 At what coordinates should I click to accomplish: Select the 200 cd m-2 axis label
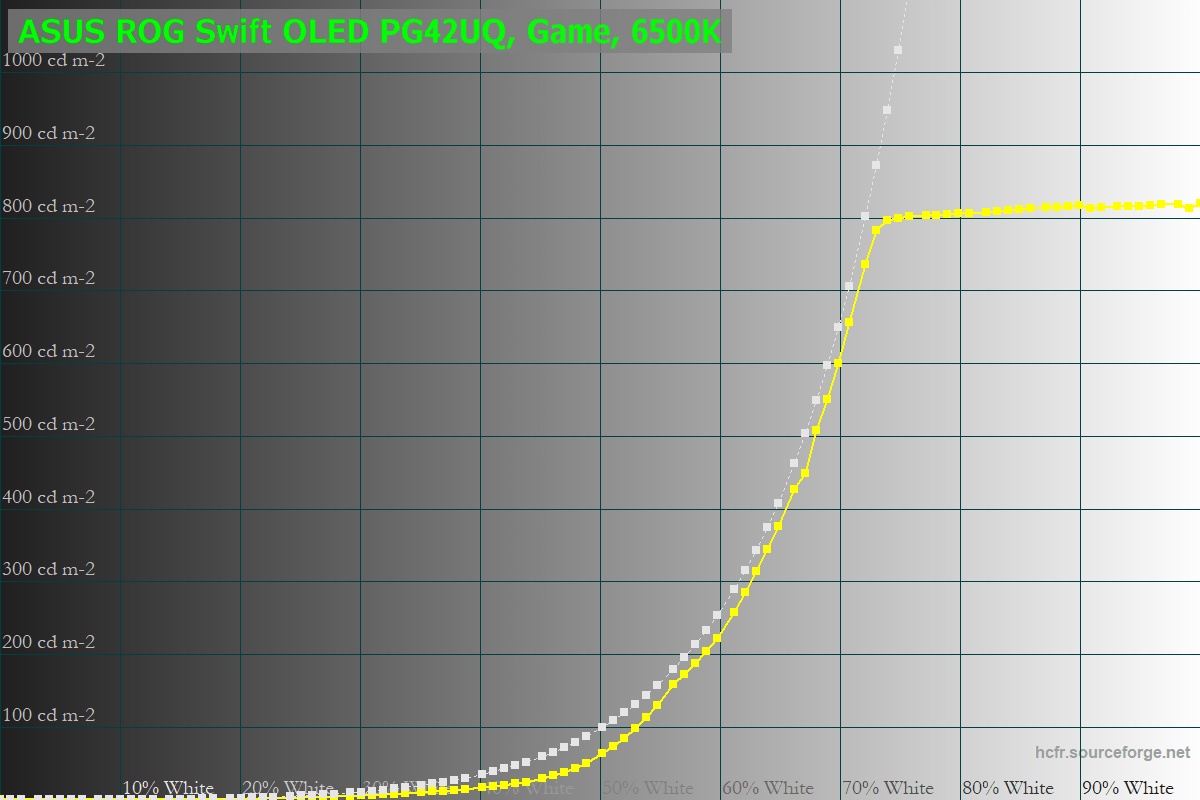click(x=49, y=642)
